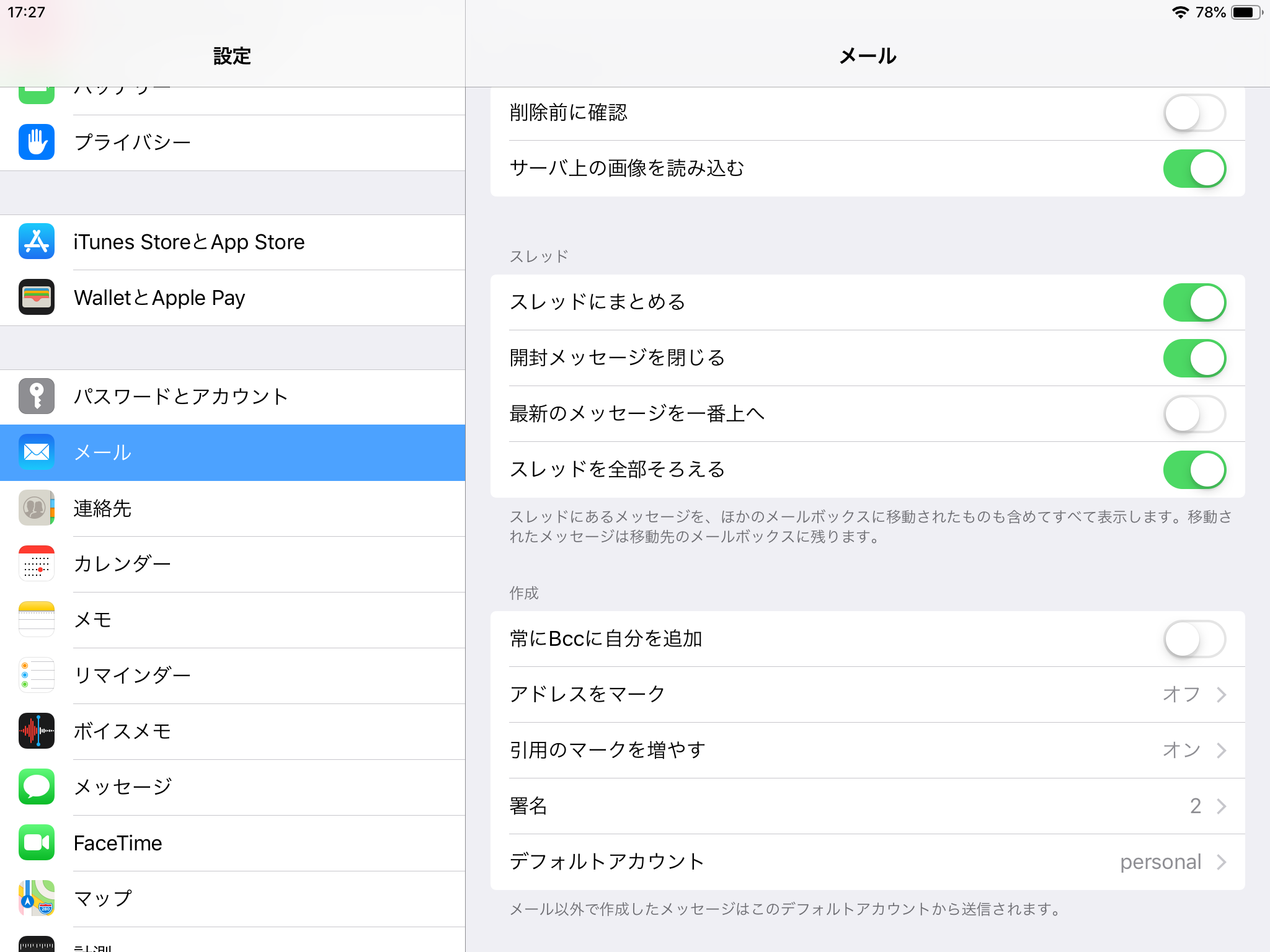
Task: Open FaceTime settings row
Action: 233,844
